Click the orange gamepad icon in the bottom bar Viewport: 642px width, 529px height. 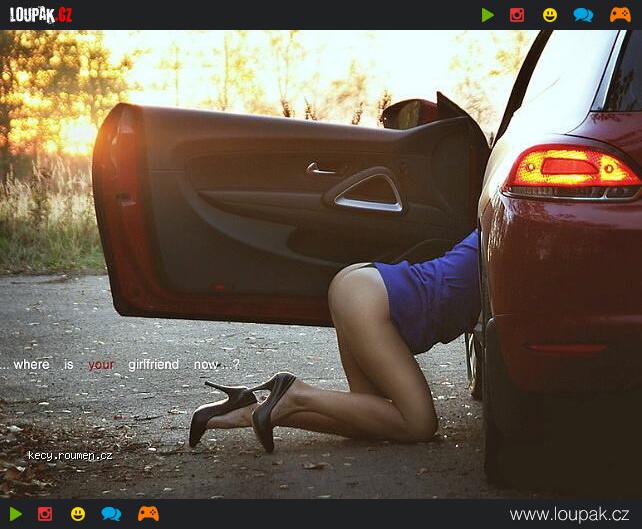148,514
